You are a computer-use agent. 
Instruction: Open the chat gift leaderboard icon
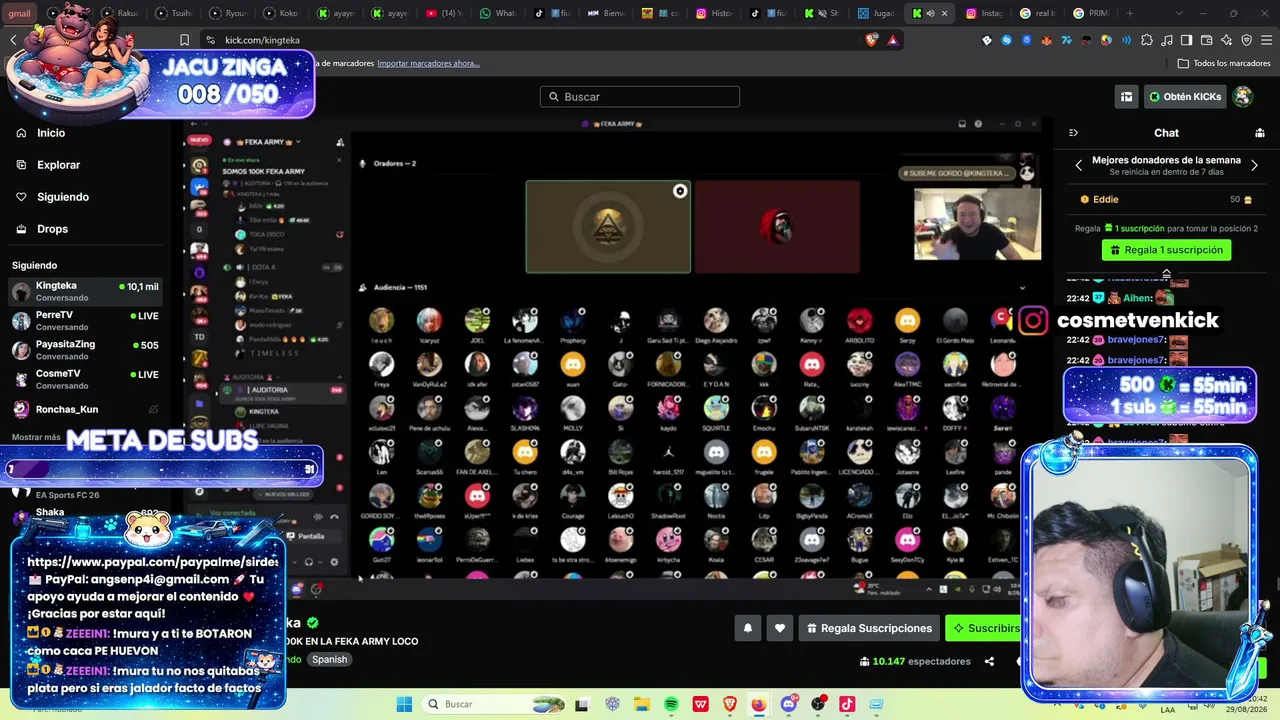click(x=1260, y=133)
